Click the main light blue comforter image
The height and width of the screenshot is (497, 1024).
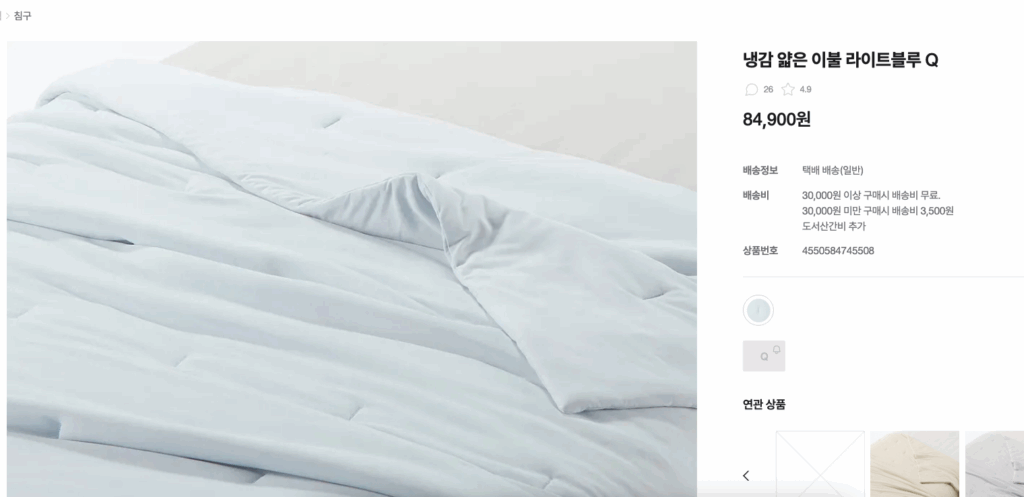[351, 269]
